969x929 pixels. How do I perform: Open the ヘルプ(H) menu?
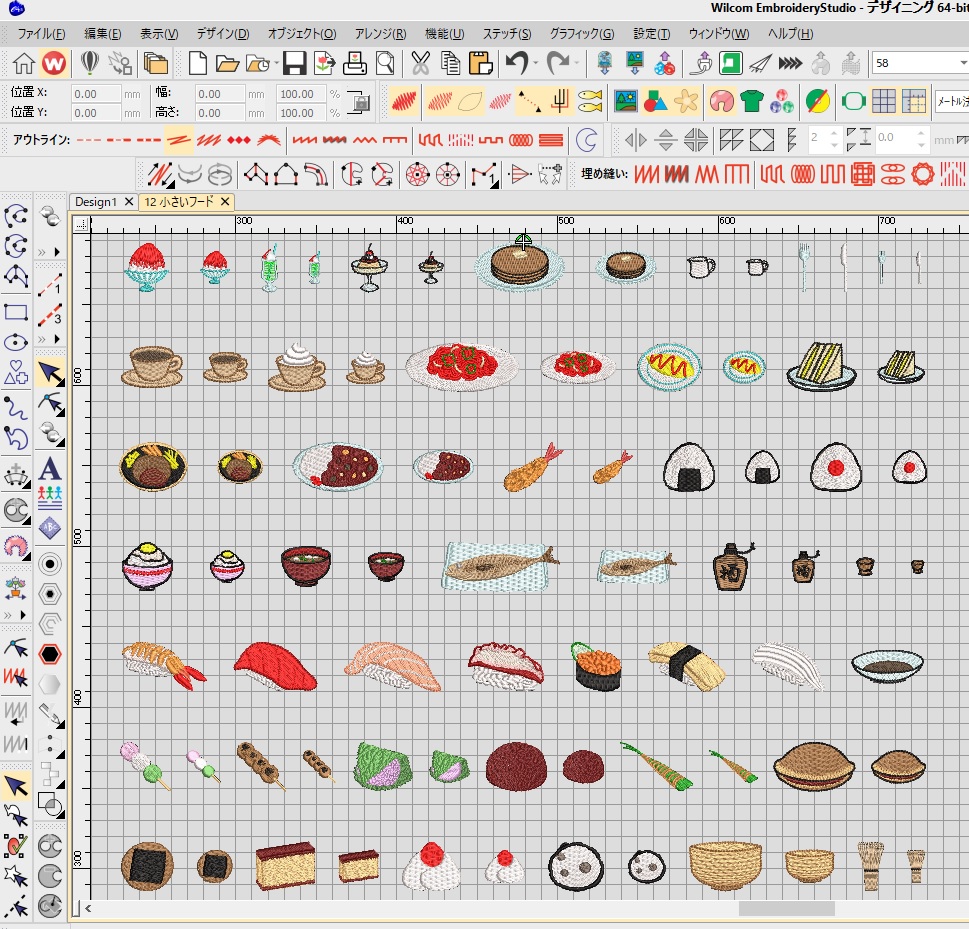(790, 33)
